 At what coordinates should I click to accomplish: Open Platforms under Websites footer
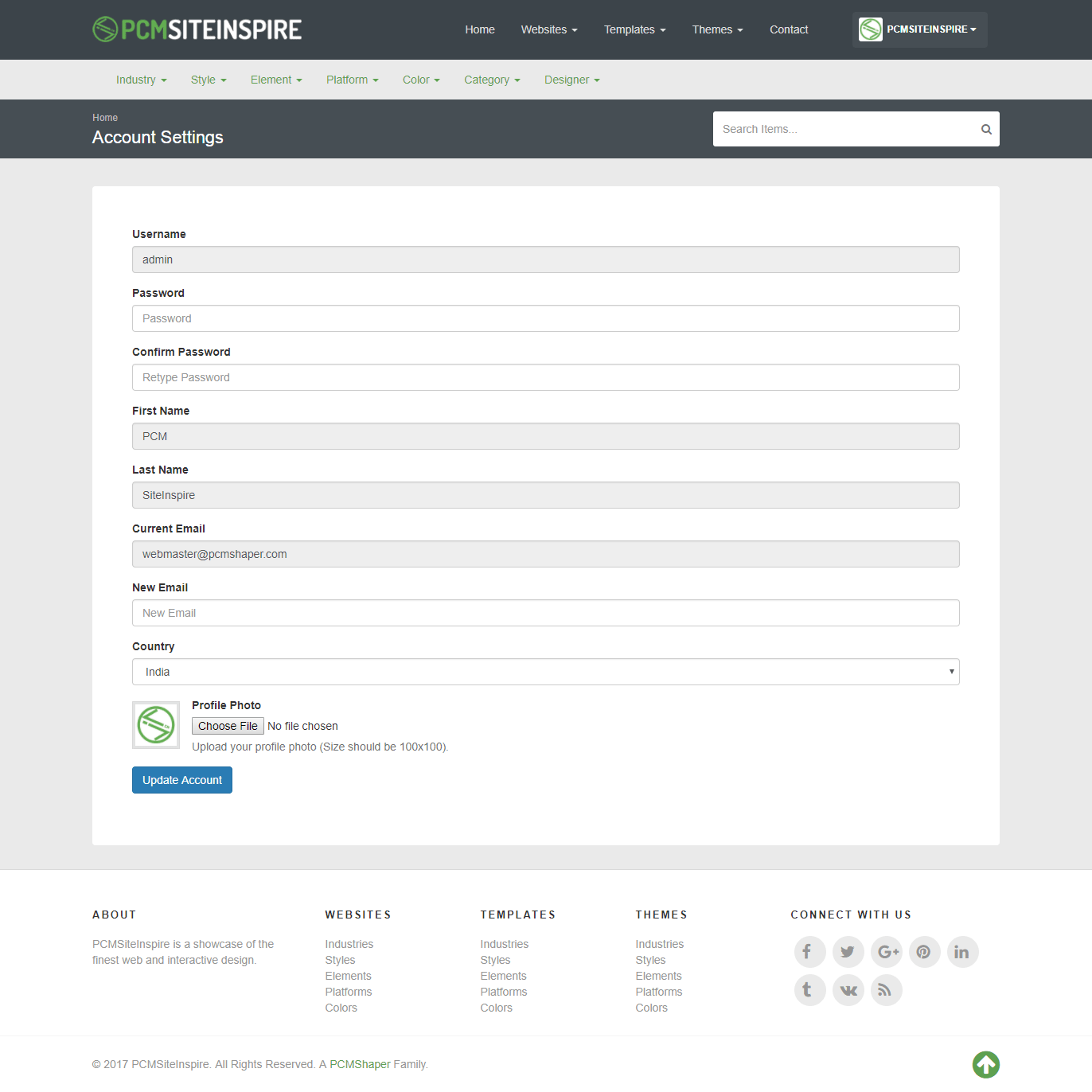[x=348, y=992]
